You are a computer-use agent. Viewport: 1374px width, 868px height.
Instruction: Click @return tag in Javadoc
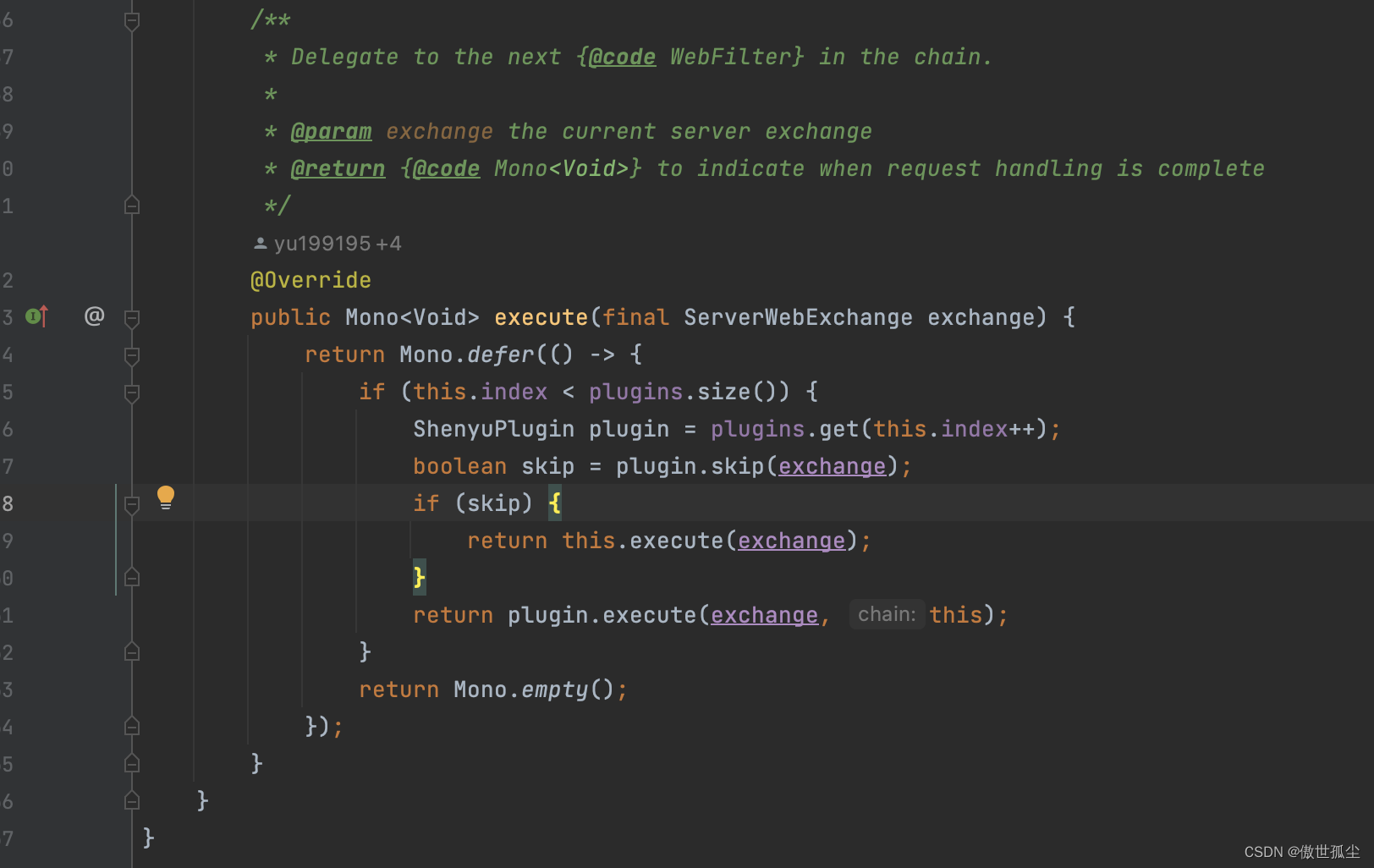click(x=338, y=168)
